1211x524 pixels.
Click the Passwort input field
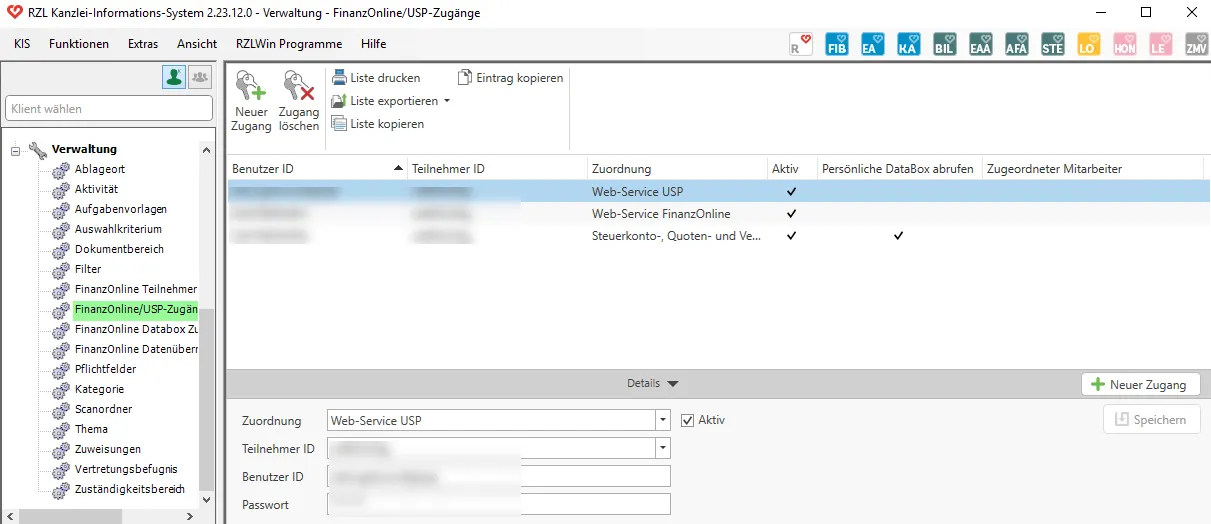499,504
